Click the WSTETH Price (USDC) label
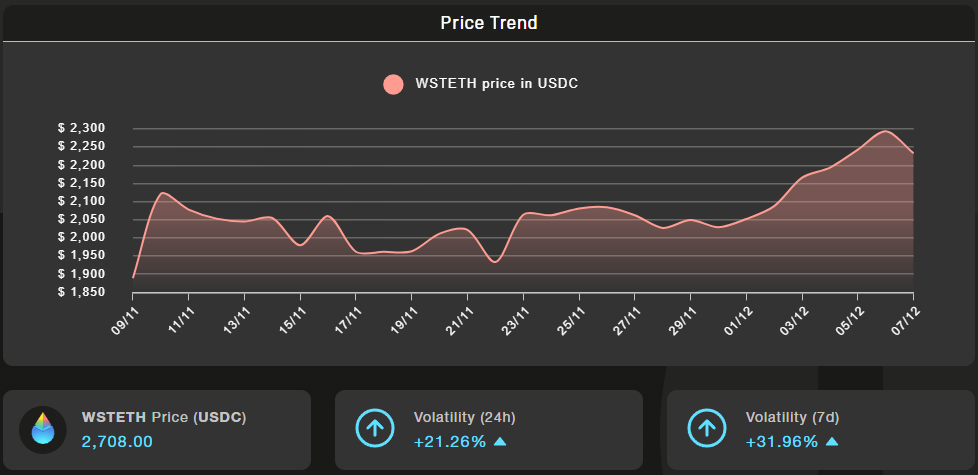 coord(164,416)
